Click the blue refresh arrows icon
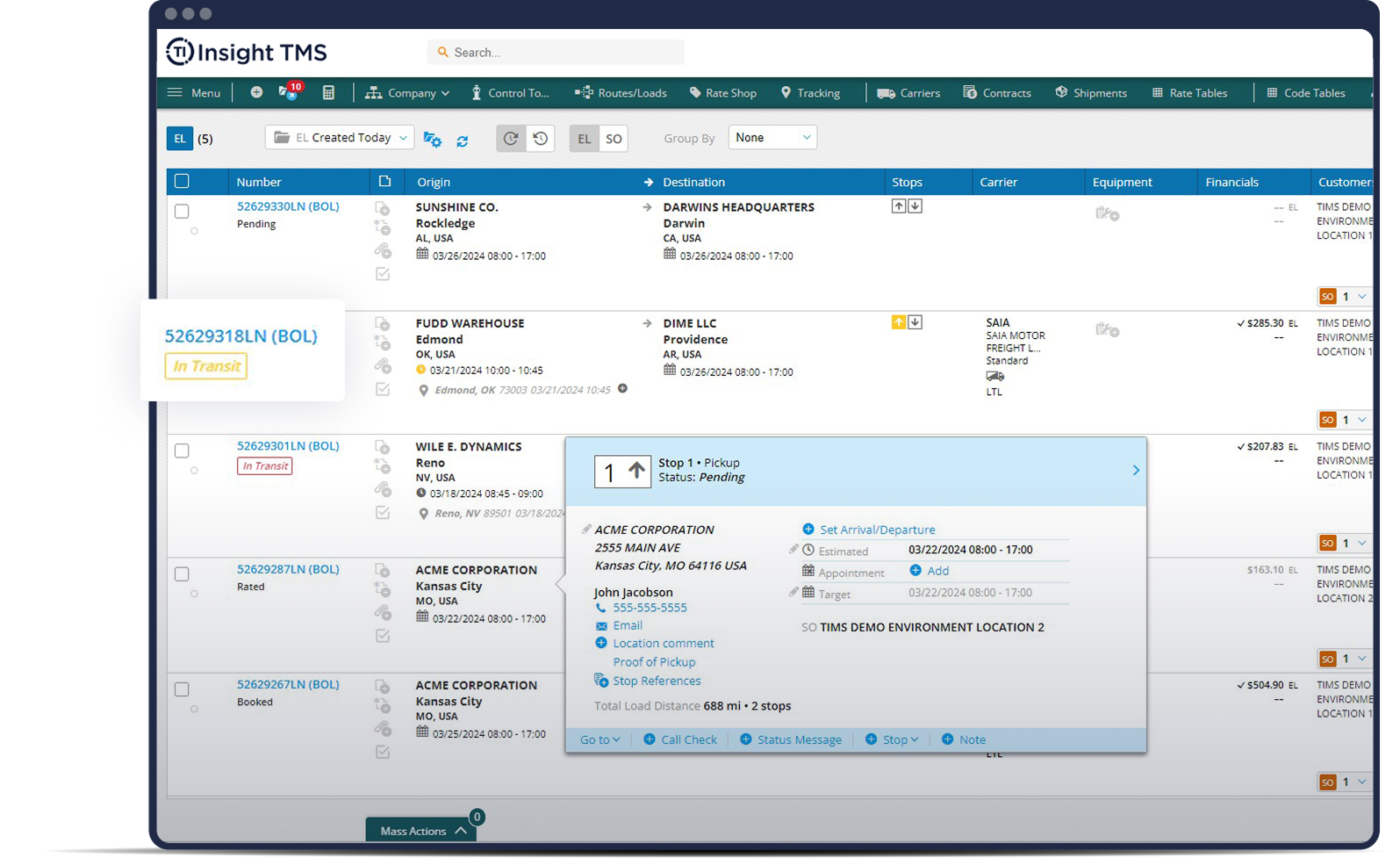Image resolution: width=1400 pixels, height=858 pixels. 462,141
